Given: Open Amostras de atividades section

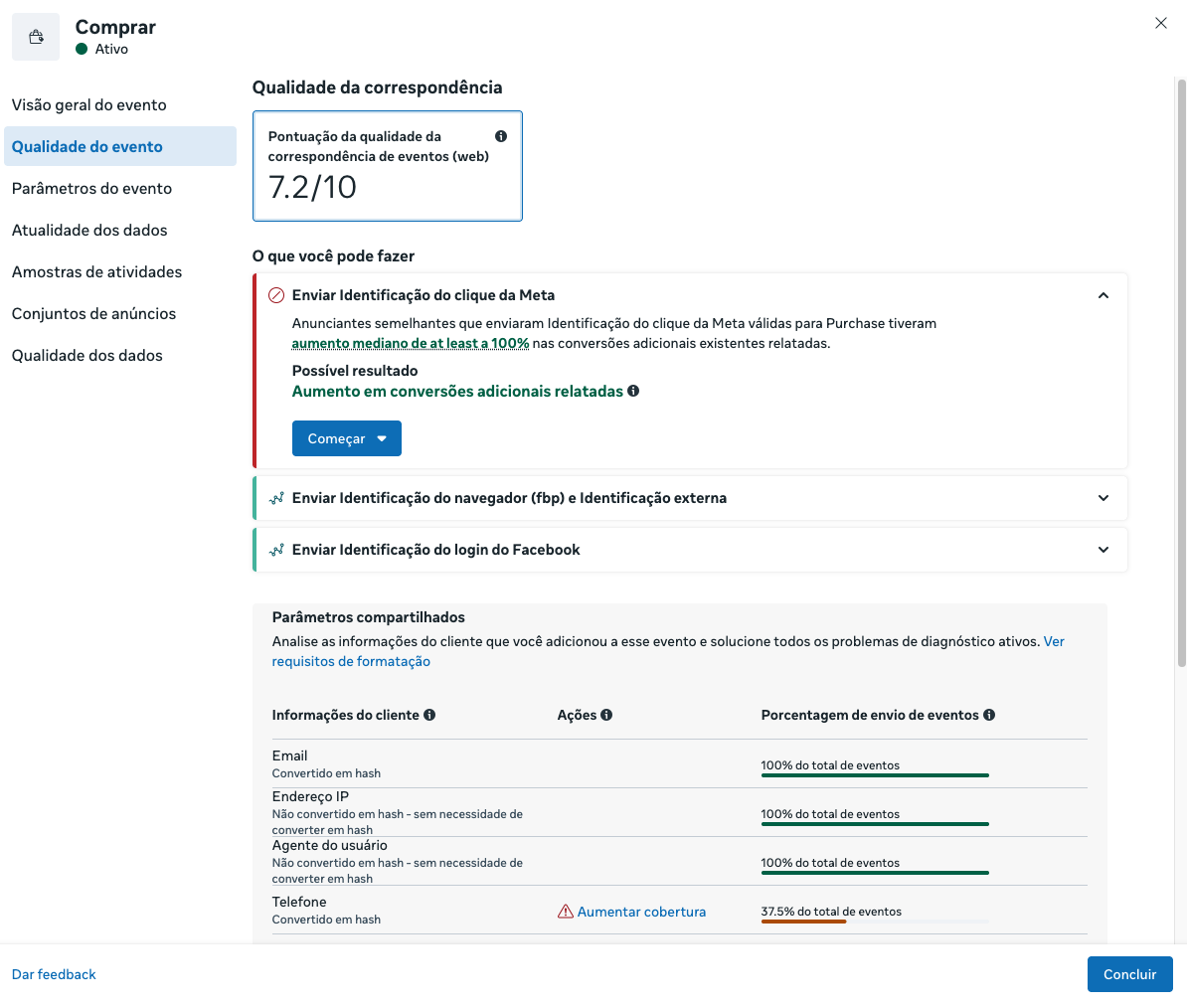Looking at the screenshot, I should [x=96, y=271].
